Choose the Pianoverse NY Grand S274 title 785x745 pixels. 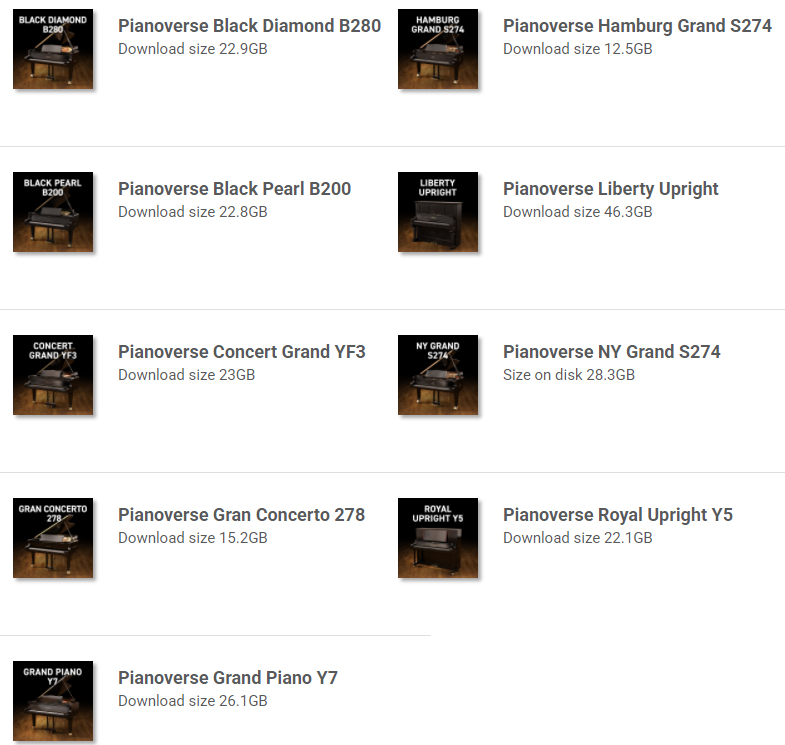click(x=611, y=351)
